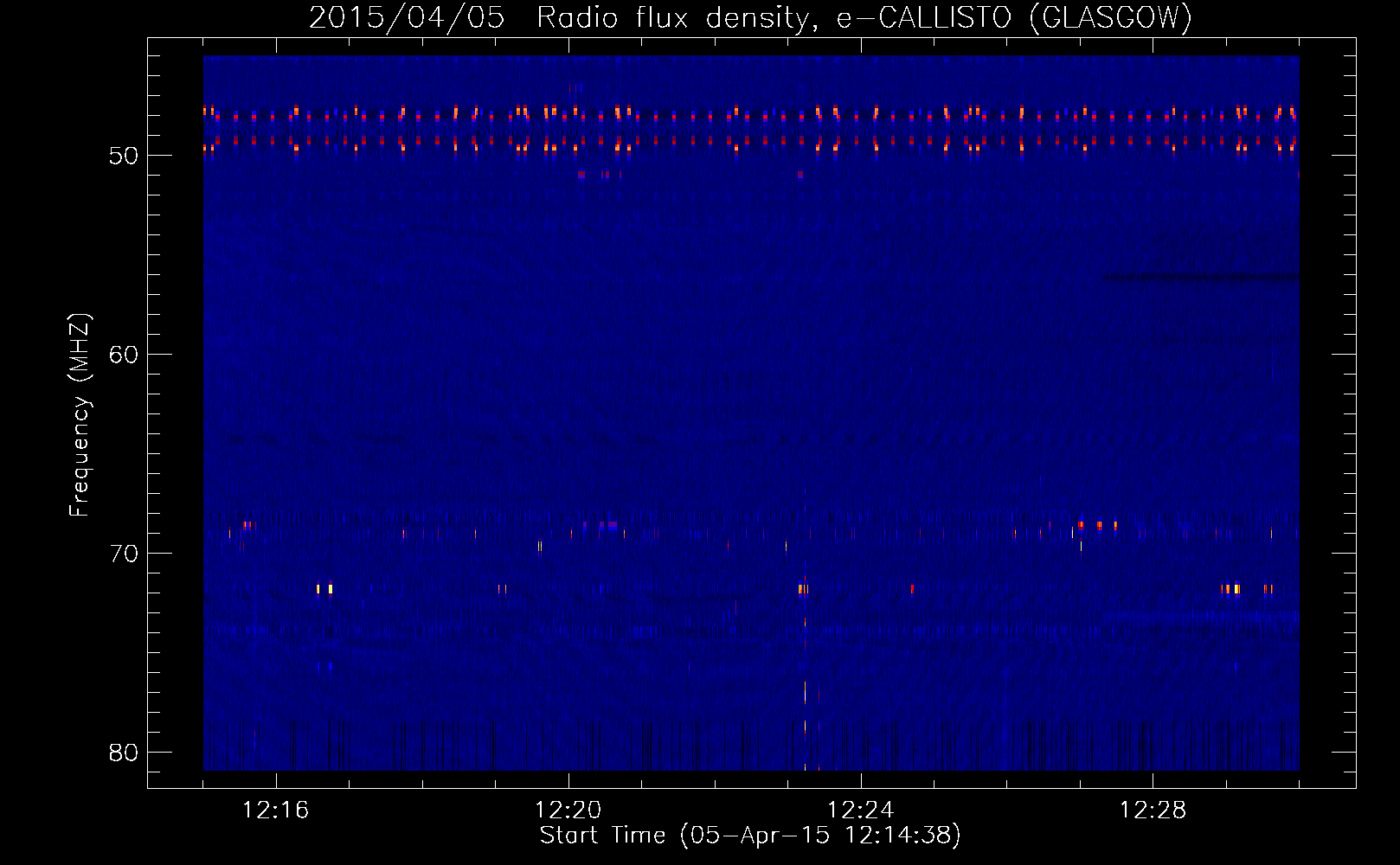Click the 50 frequency tick label
The image size is (1400, 865).
tap(124, 156)
